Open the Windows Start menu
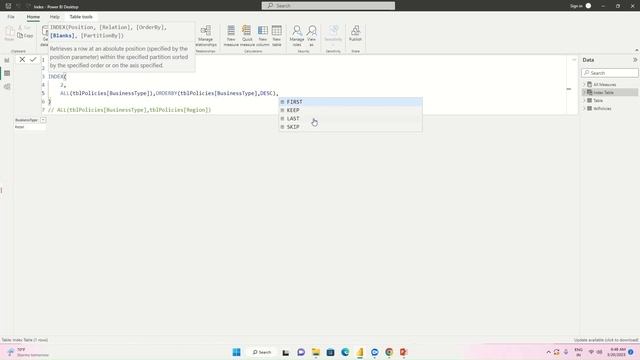The image size is (640, 360). pyautogui.click(x=236, y=352)
